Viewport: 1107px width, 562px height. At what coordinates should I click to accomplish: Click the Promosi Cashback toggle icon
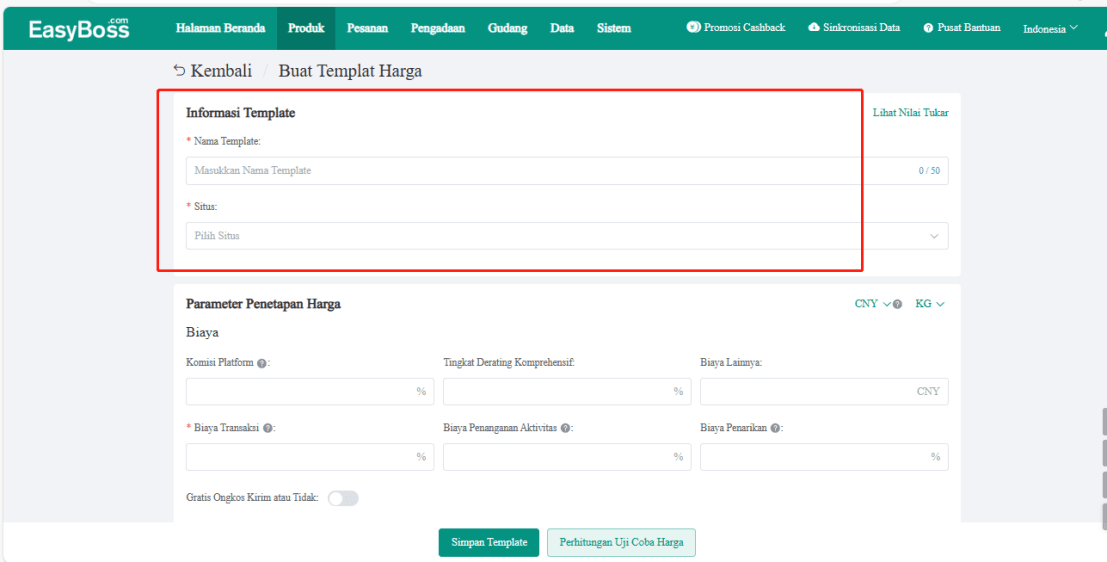tap(693, 27)
